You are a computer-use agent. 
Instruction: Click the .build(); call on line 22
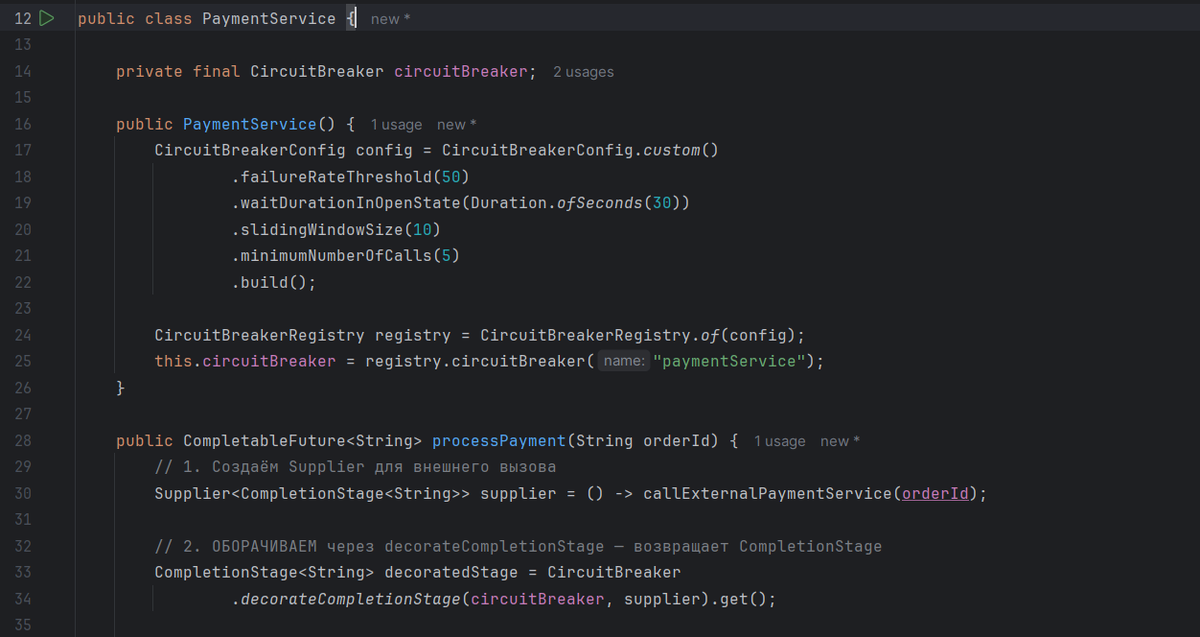(x=274, y=282)
